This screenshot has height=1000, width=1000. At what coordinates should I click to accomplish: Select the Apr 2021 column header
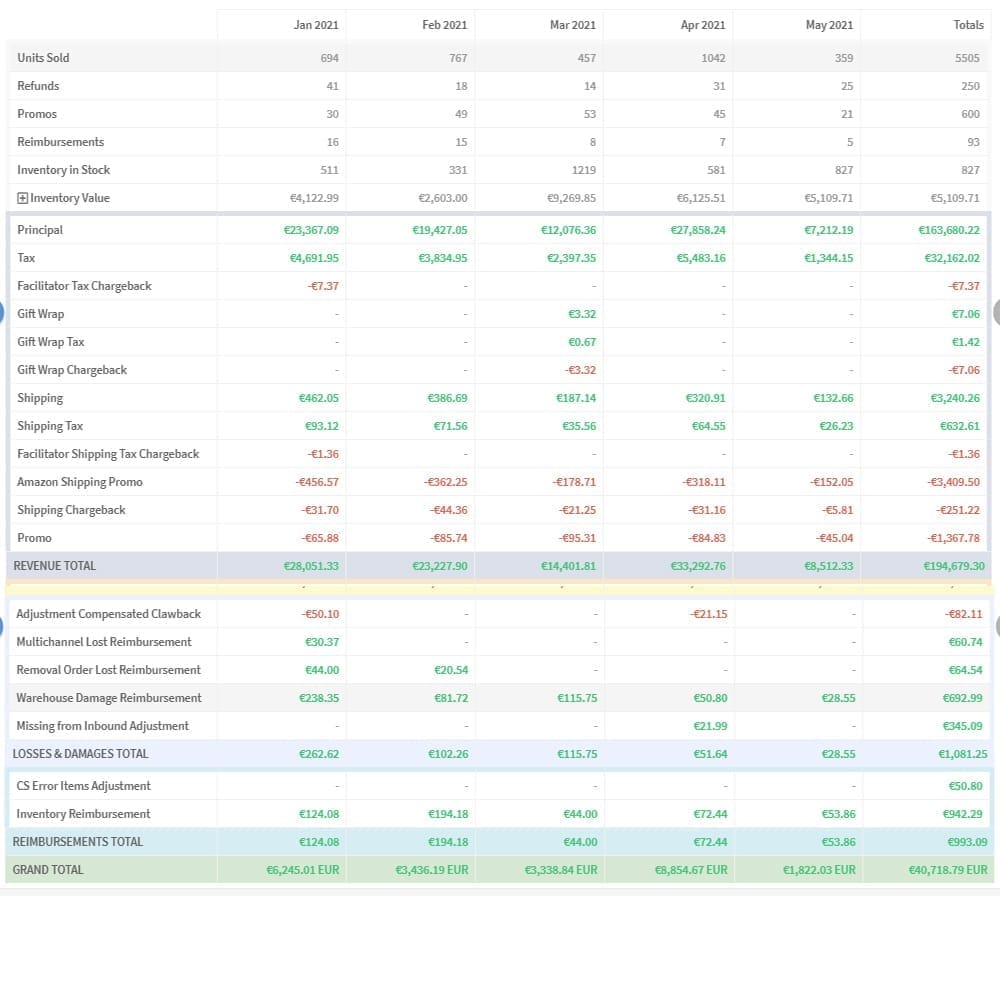(x=703, y=25)
